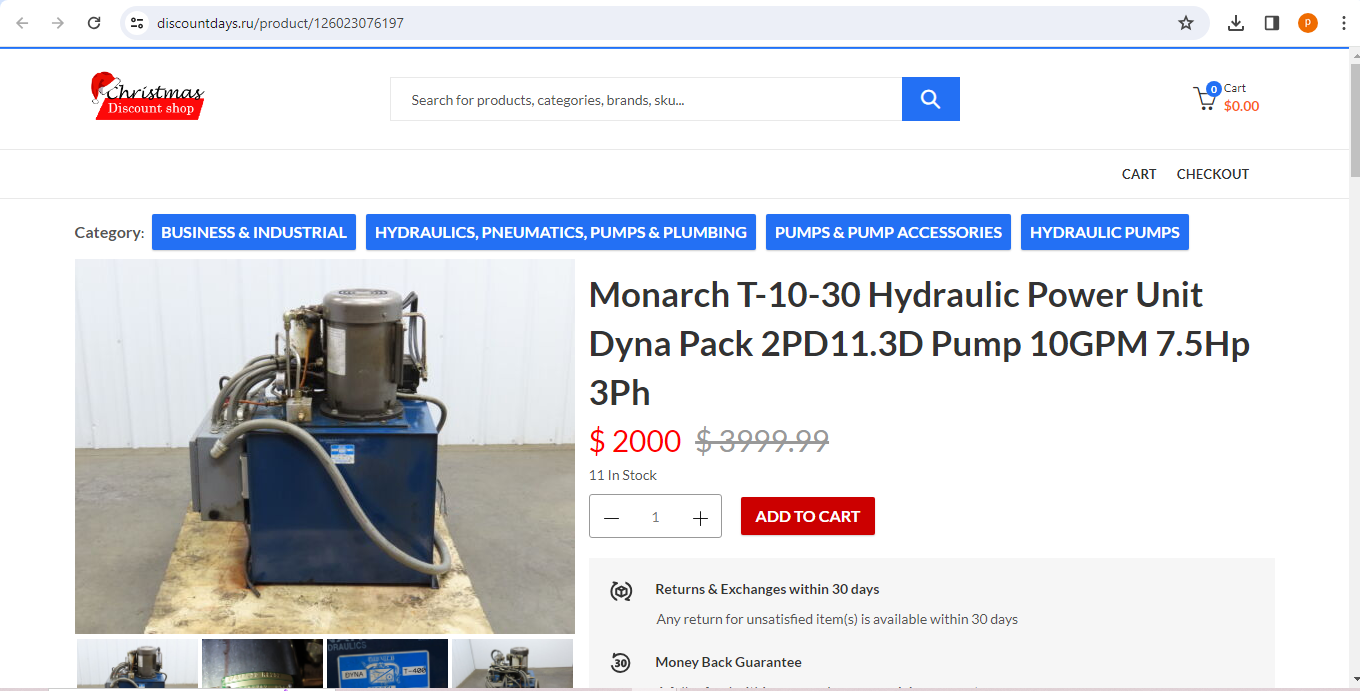Open the CHECKOUT menu link

click(1213, 174)
